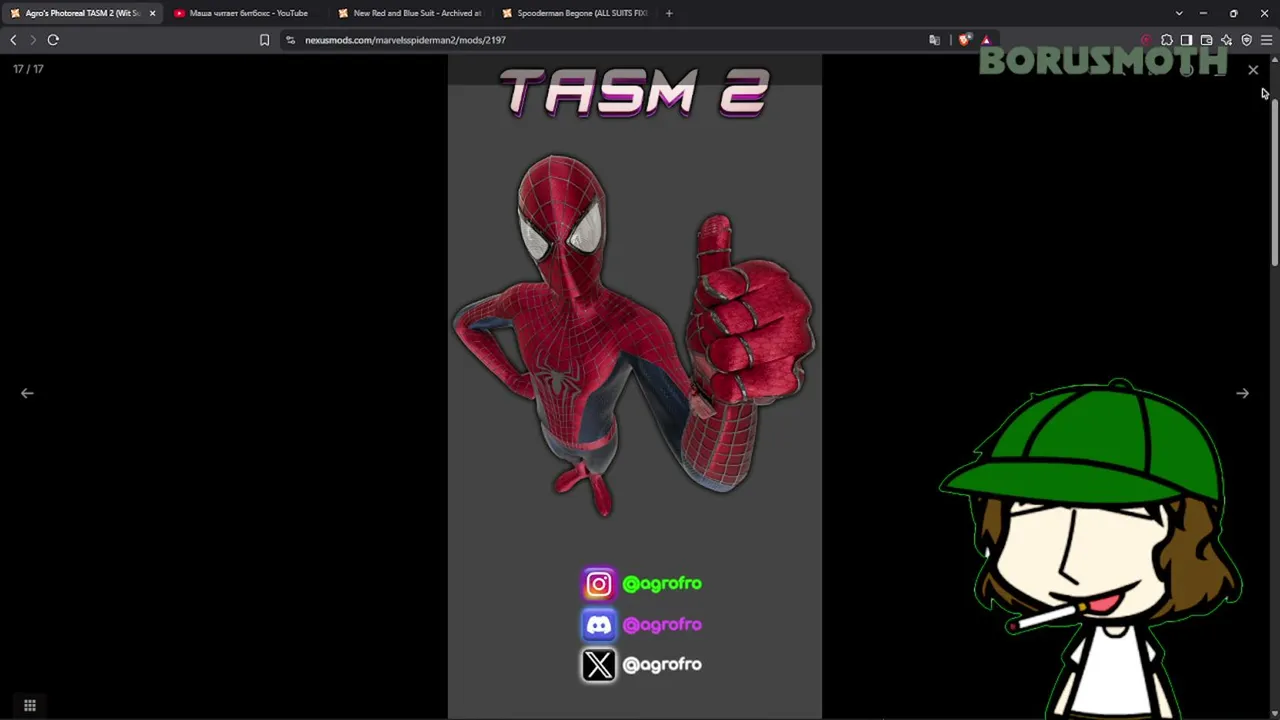1280x720 pixels.
Task: Click the 17 / 17 image counter
Action: (28, 69)
